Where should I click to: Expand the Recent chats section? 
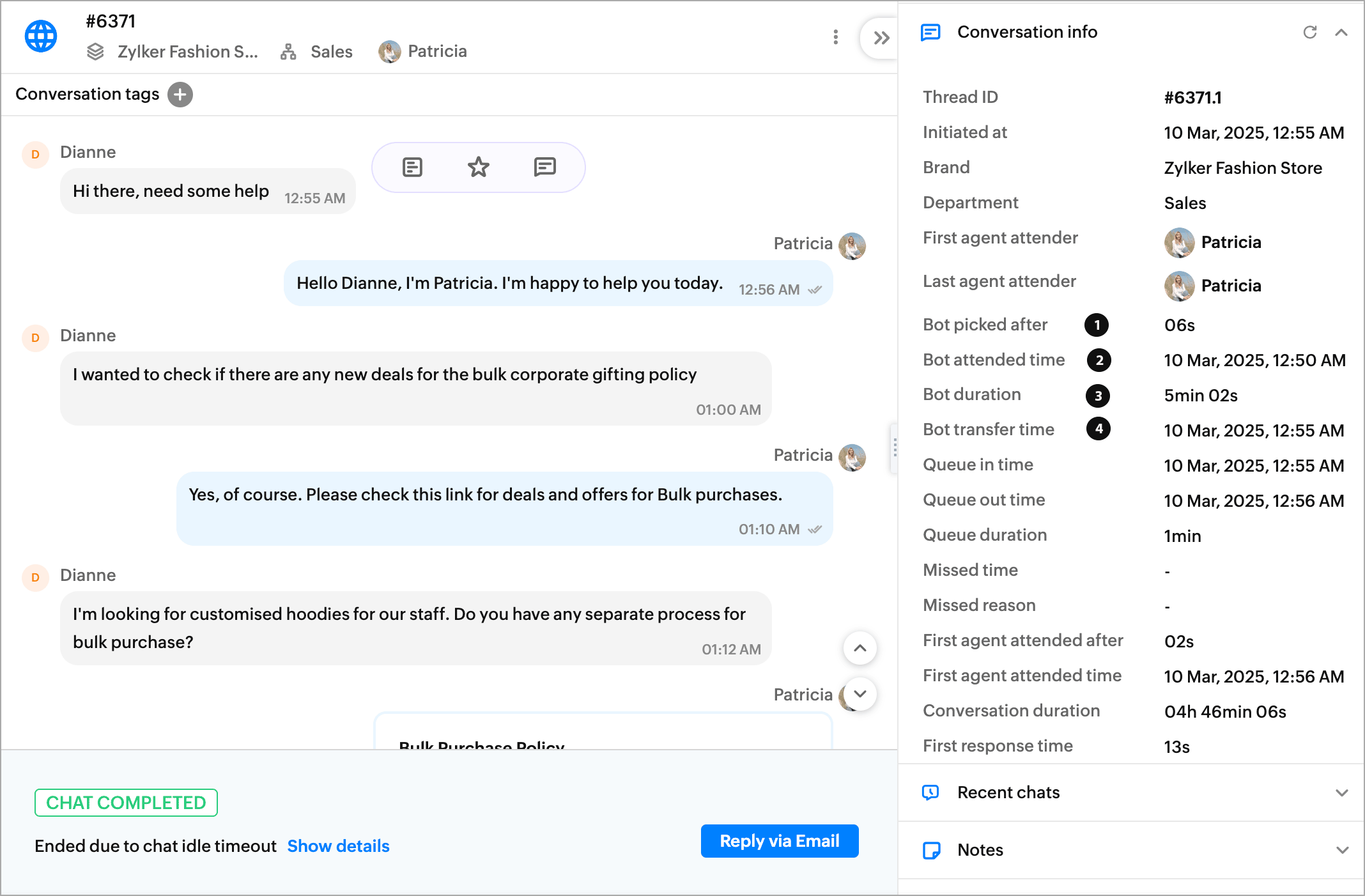point(1341,792)
